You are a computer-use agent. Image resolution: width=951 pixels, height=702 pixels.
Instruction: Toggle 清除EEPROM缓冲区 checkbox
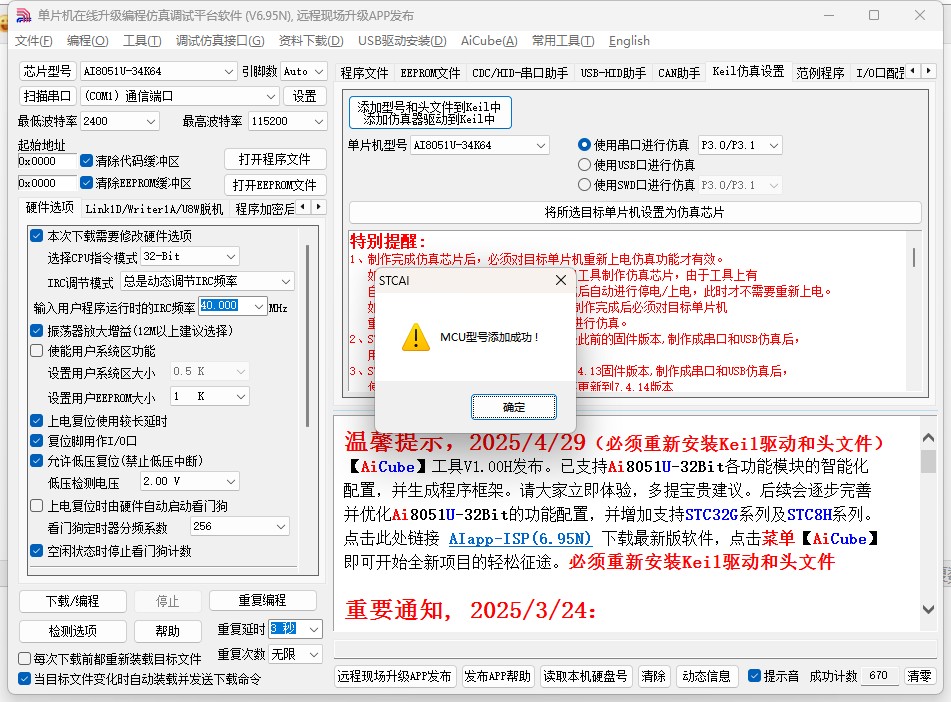point(86,183)
